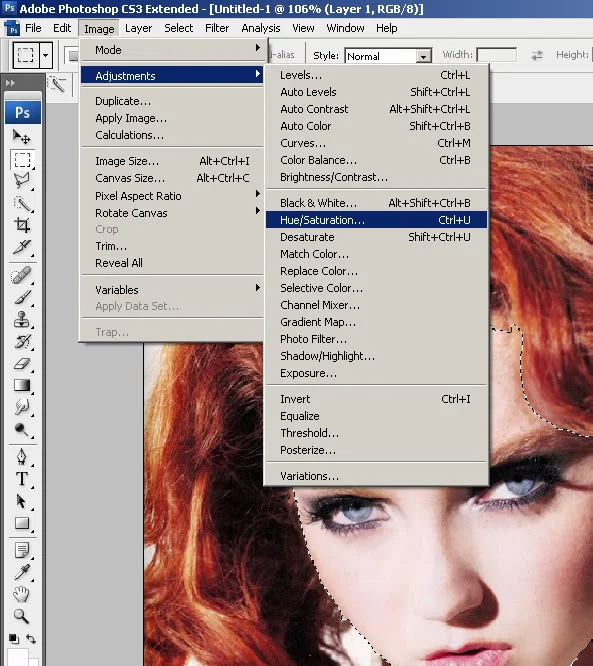Viewport: 593px width, 666px height.
Task: Collapse the toolbox with double arrows
Action: (10, 83)
